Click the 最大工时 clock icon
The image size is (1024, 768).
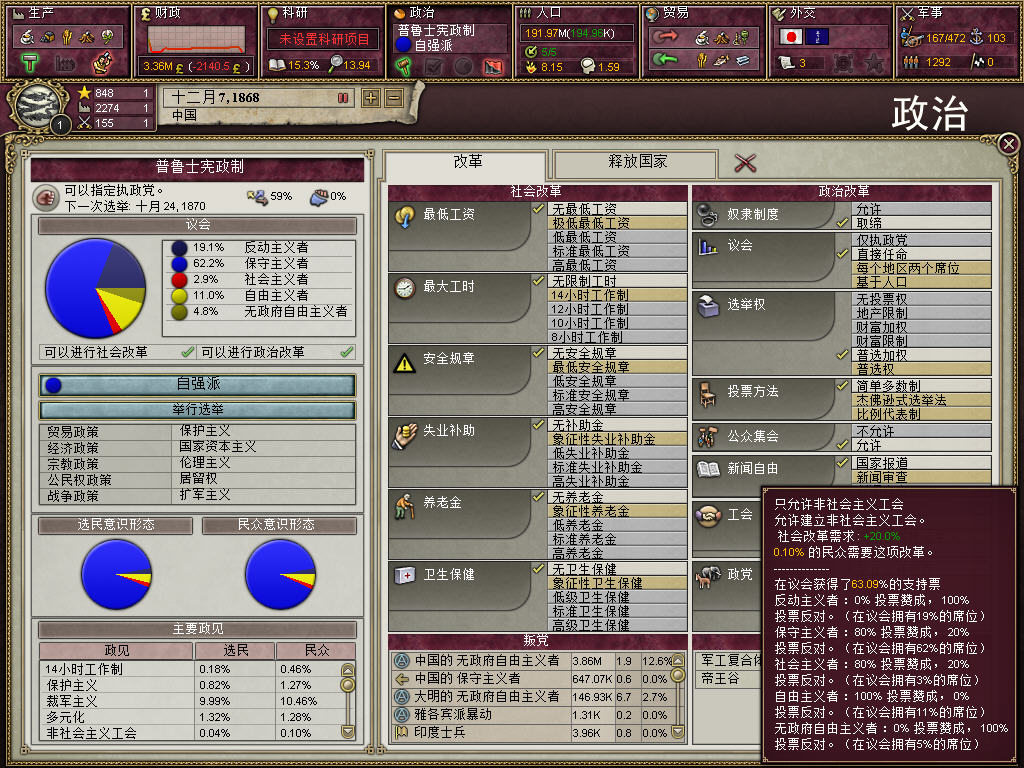tap(405, 287)
